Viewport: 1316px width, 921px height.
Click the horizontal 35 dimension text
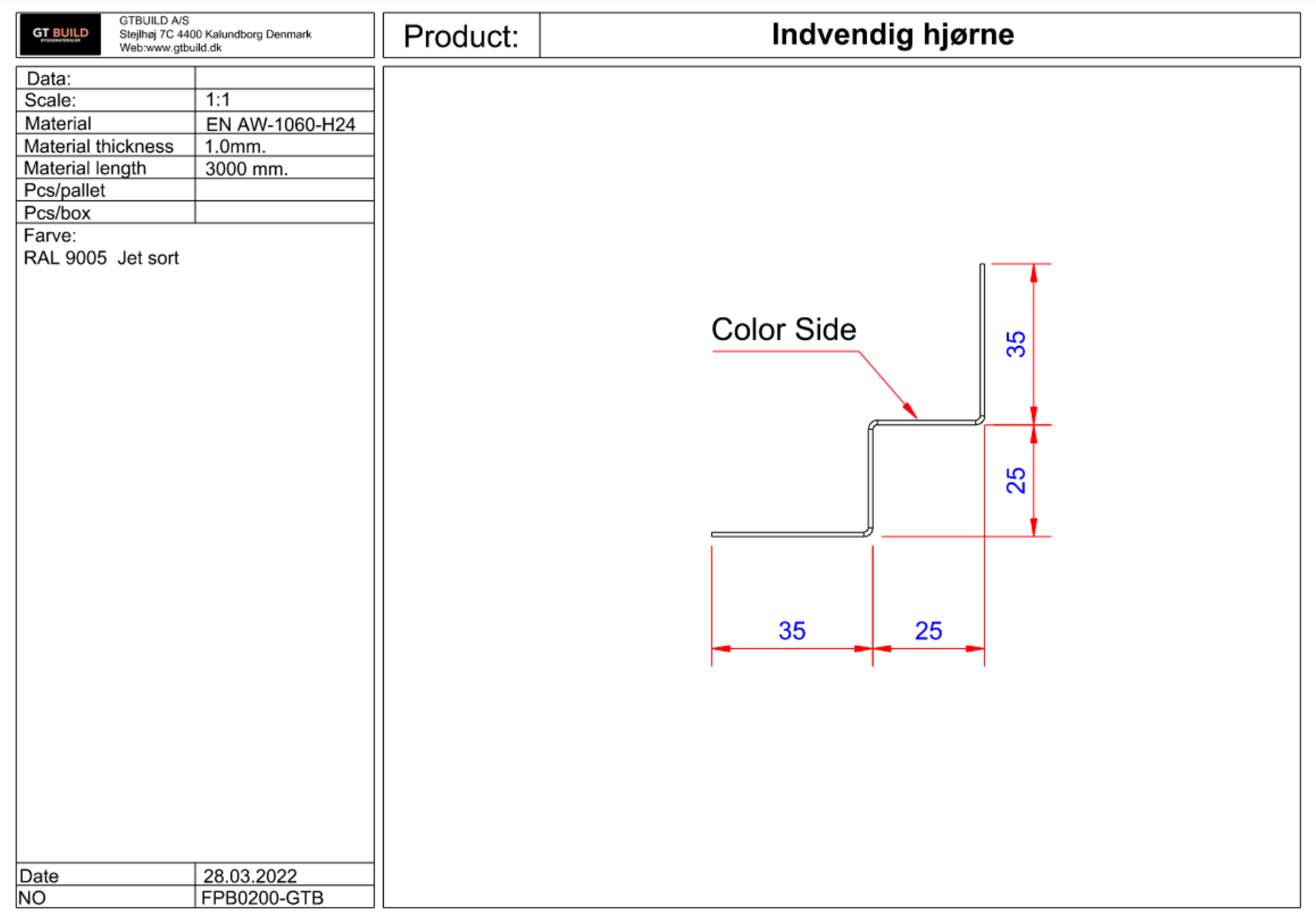pyautogui.click(x=792, y=631)
